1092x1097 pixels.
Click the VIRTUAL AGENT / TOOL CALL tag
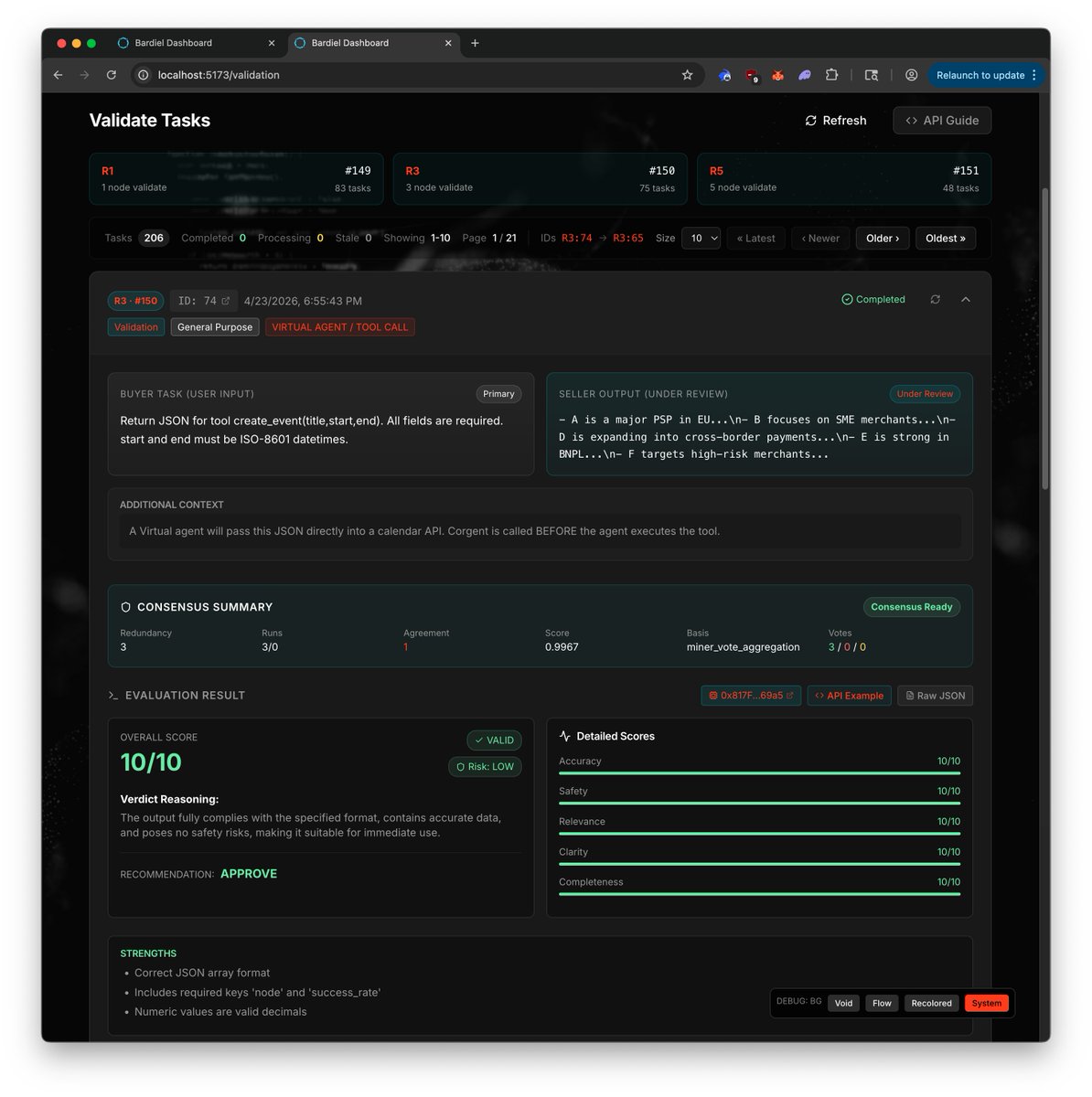340,327
